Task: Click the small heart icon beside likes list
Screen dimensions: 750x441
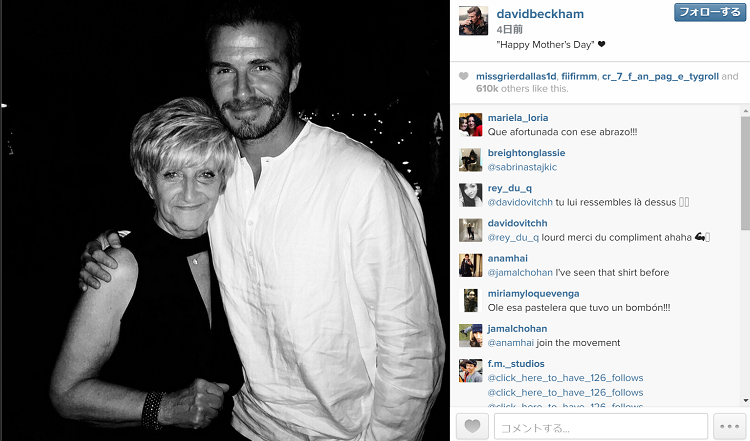Action: click(463, 76)
